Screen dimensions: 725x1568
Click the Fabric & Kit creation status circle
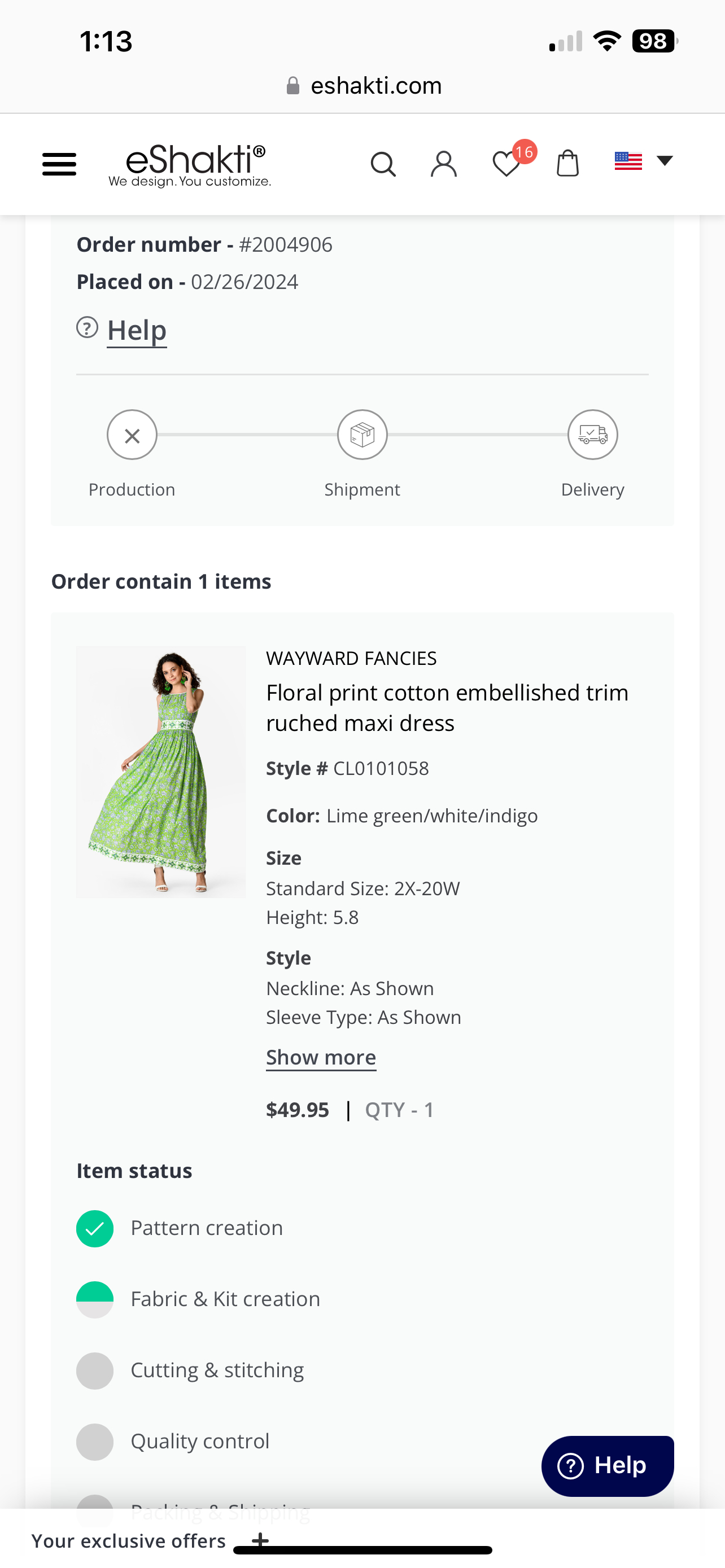(95, 1299)
